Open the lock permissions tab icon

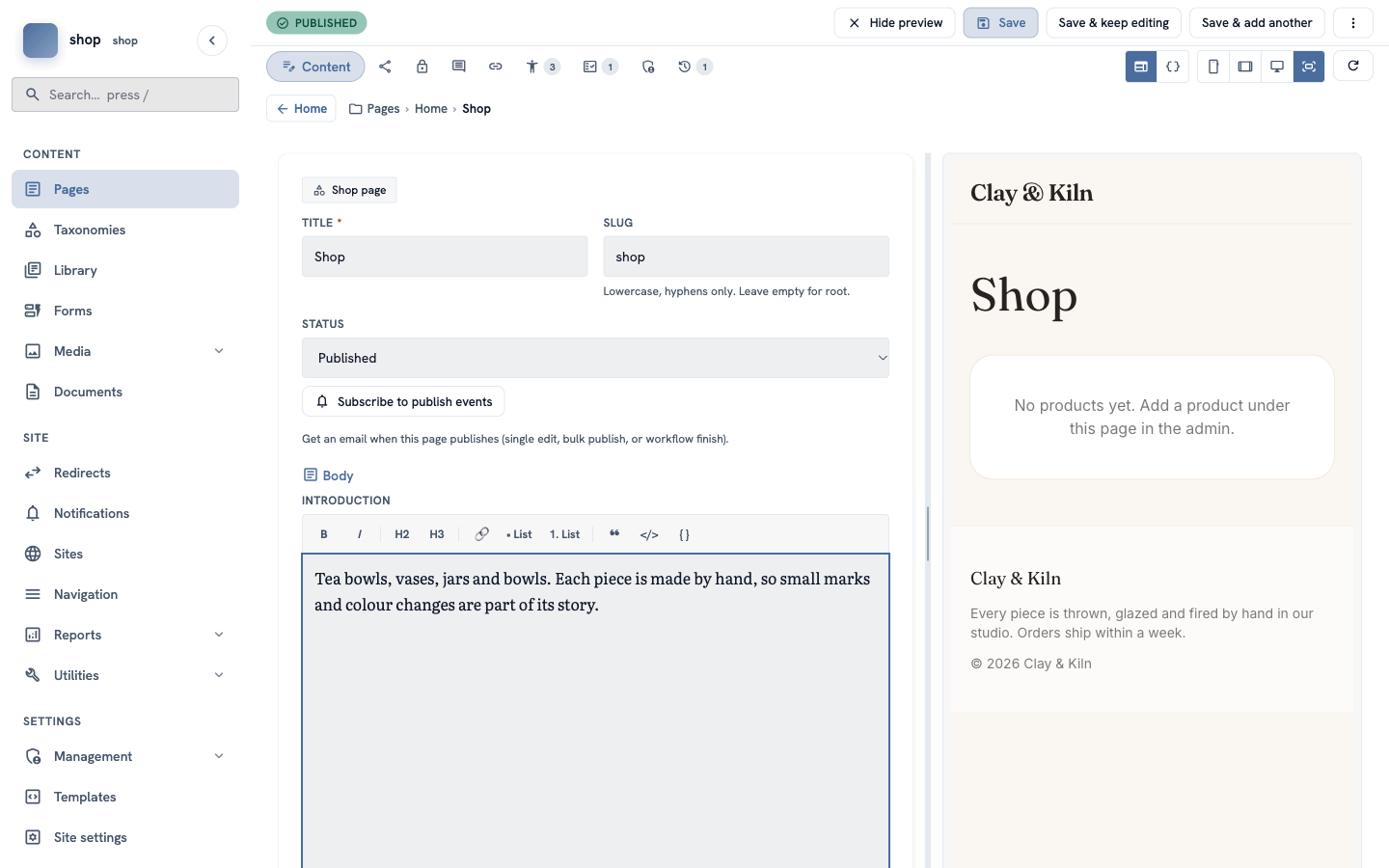422,67
